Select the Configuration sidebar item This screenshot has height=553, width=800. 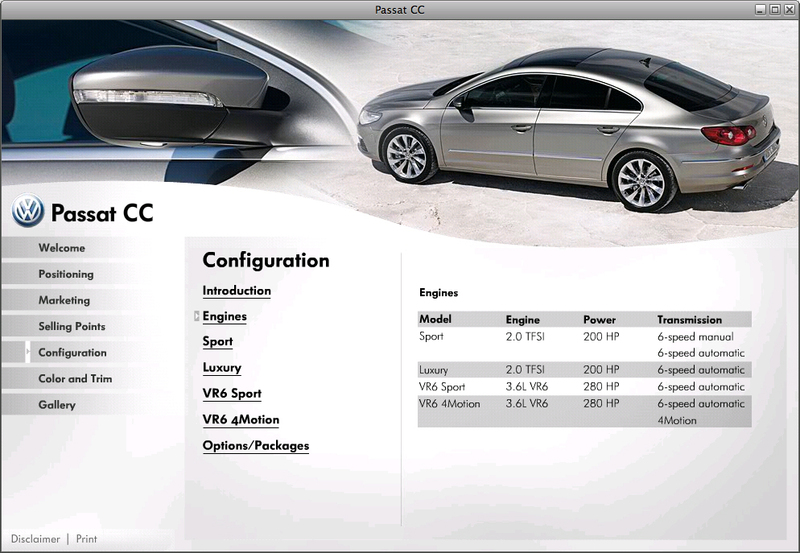pos(72,353)
